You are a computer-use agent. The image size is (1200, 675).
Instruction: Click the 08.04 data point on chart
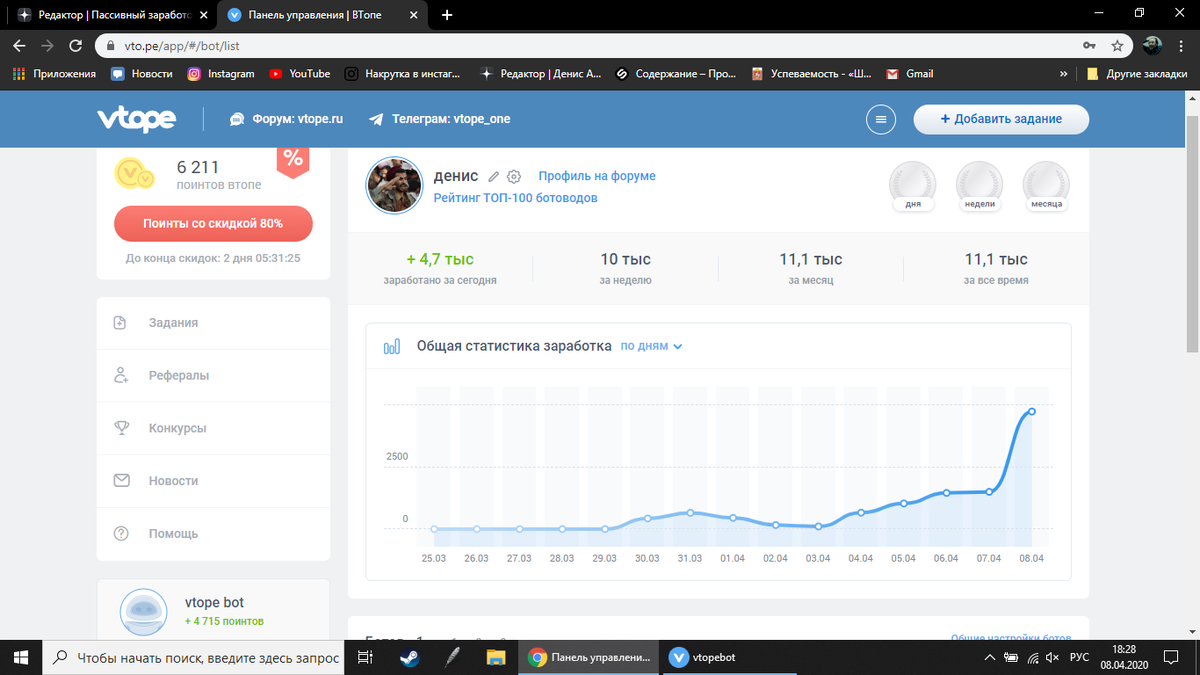tap(1032, 411)
